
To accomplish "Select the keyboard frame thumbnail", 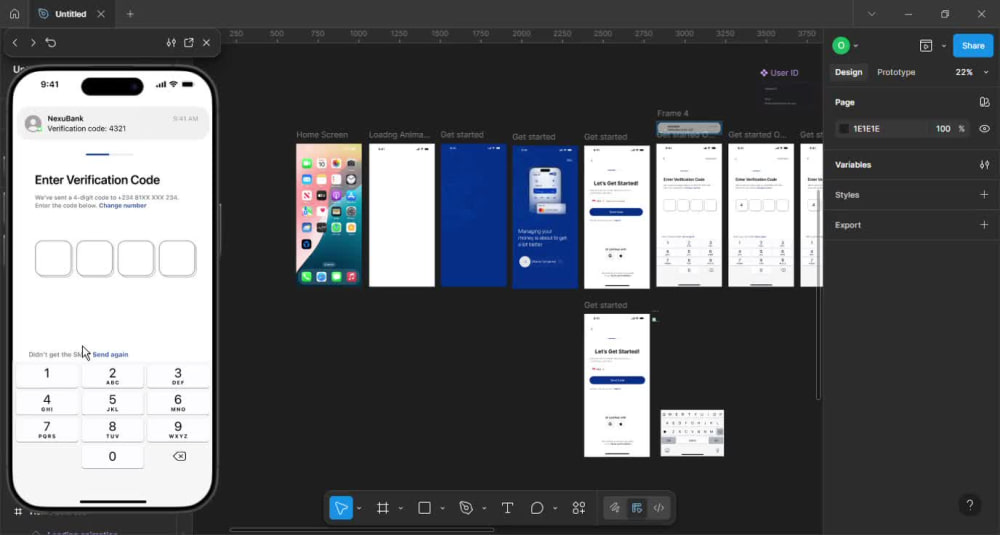I will pyautogui.click(x=692, y=433).
